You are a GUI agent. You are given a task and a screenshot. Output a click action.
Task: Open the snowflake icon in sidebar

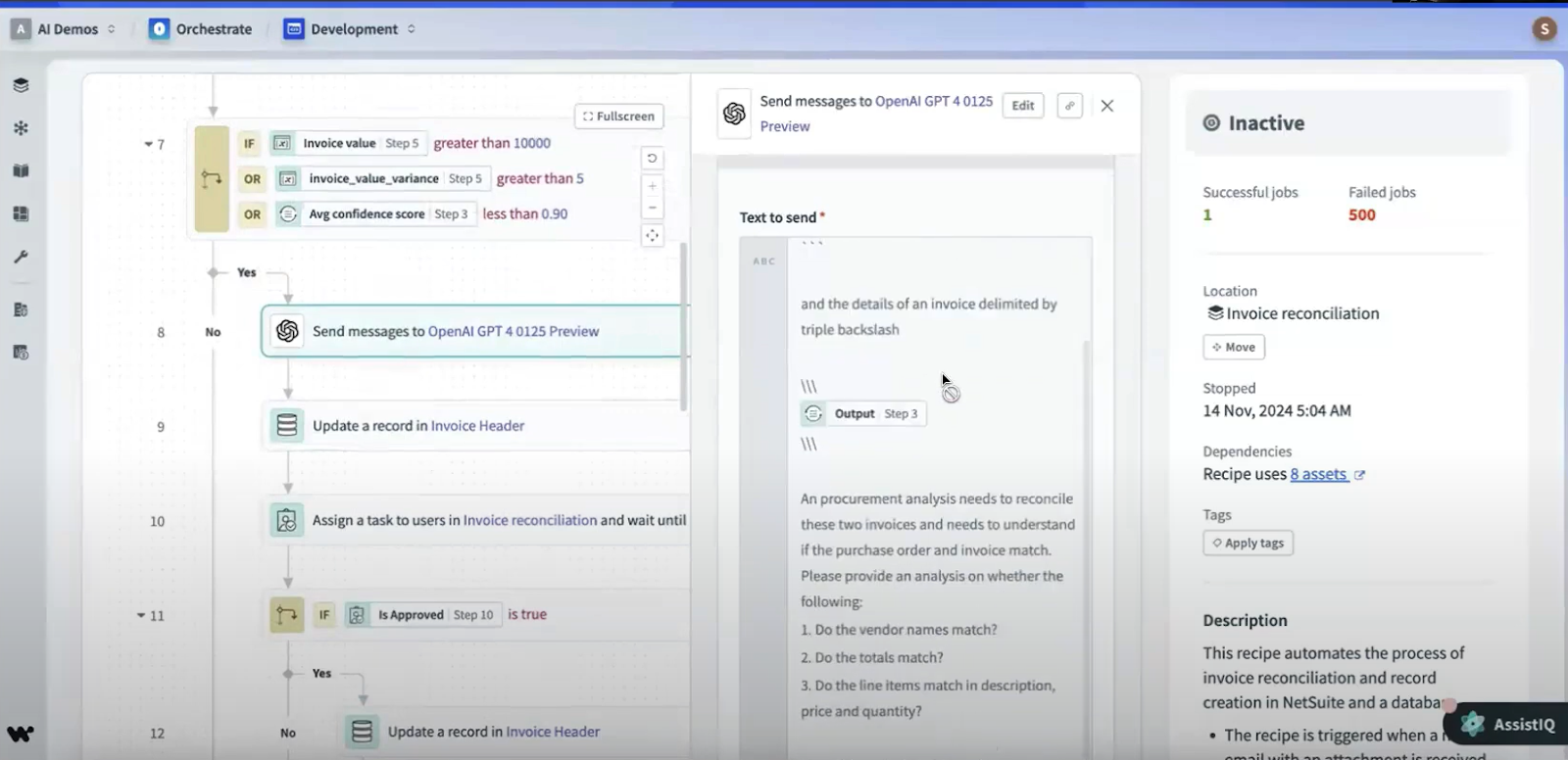click(21, 128)
